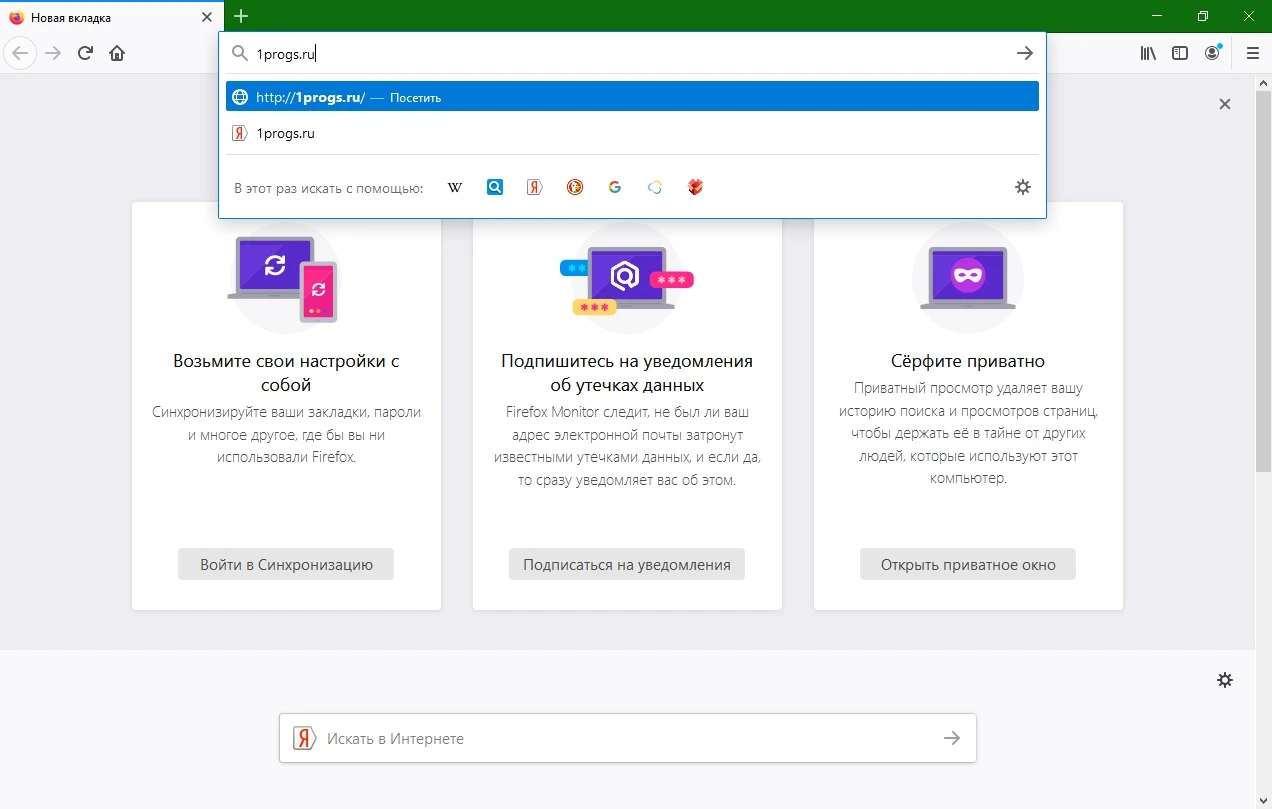Click Подписаться на уведомления button
Viewport: 1272px width, 809px height.
[x=627, y=564]
